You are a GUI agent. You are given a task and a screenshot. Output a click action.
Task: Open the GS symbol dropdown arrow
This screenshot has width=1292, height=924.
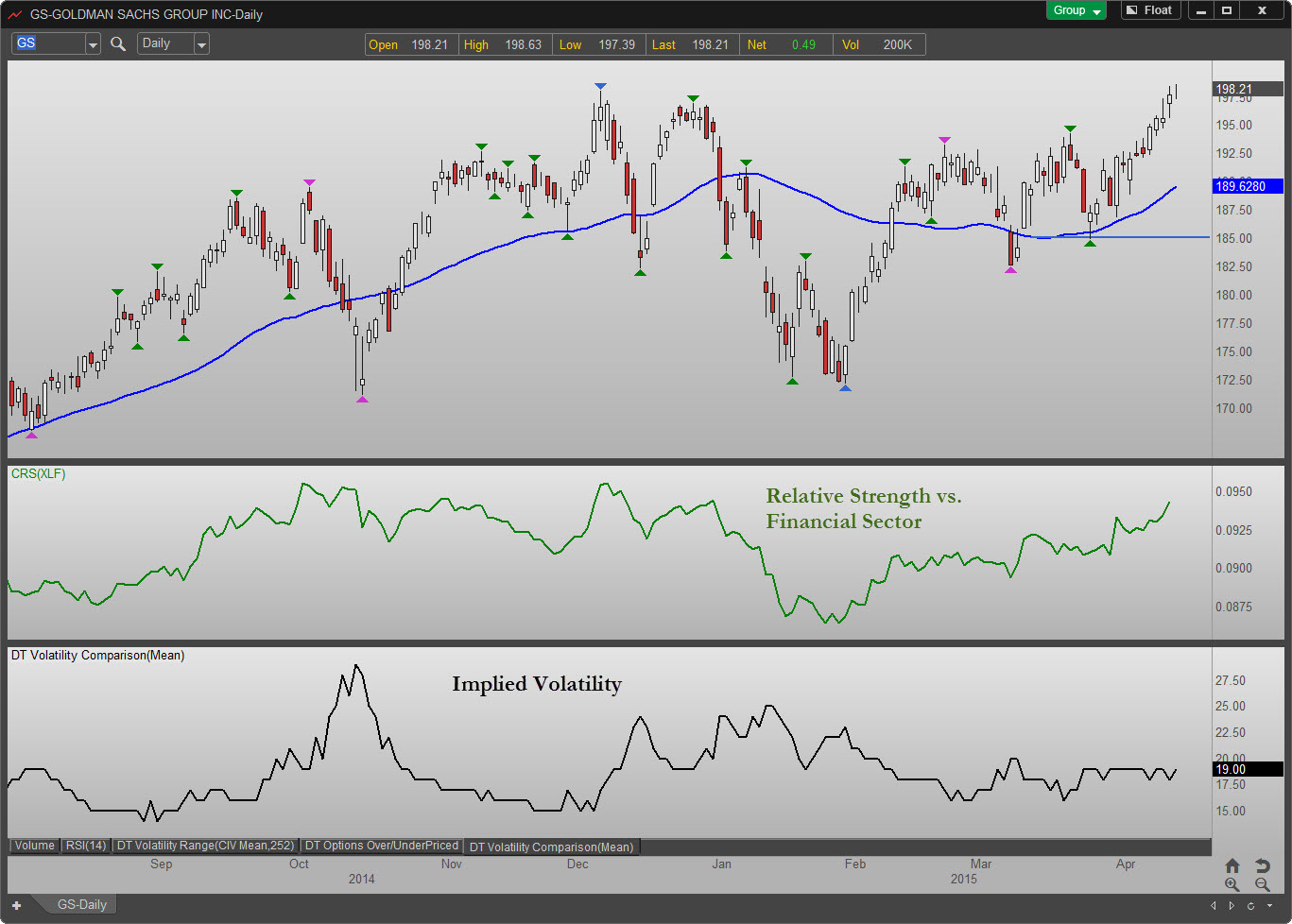pos(93,44)
